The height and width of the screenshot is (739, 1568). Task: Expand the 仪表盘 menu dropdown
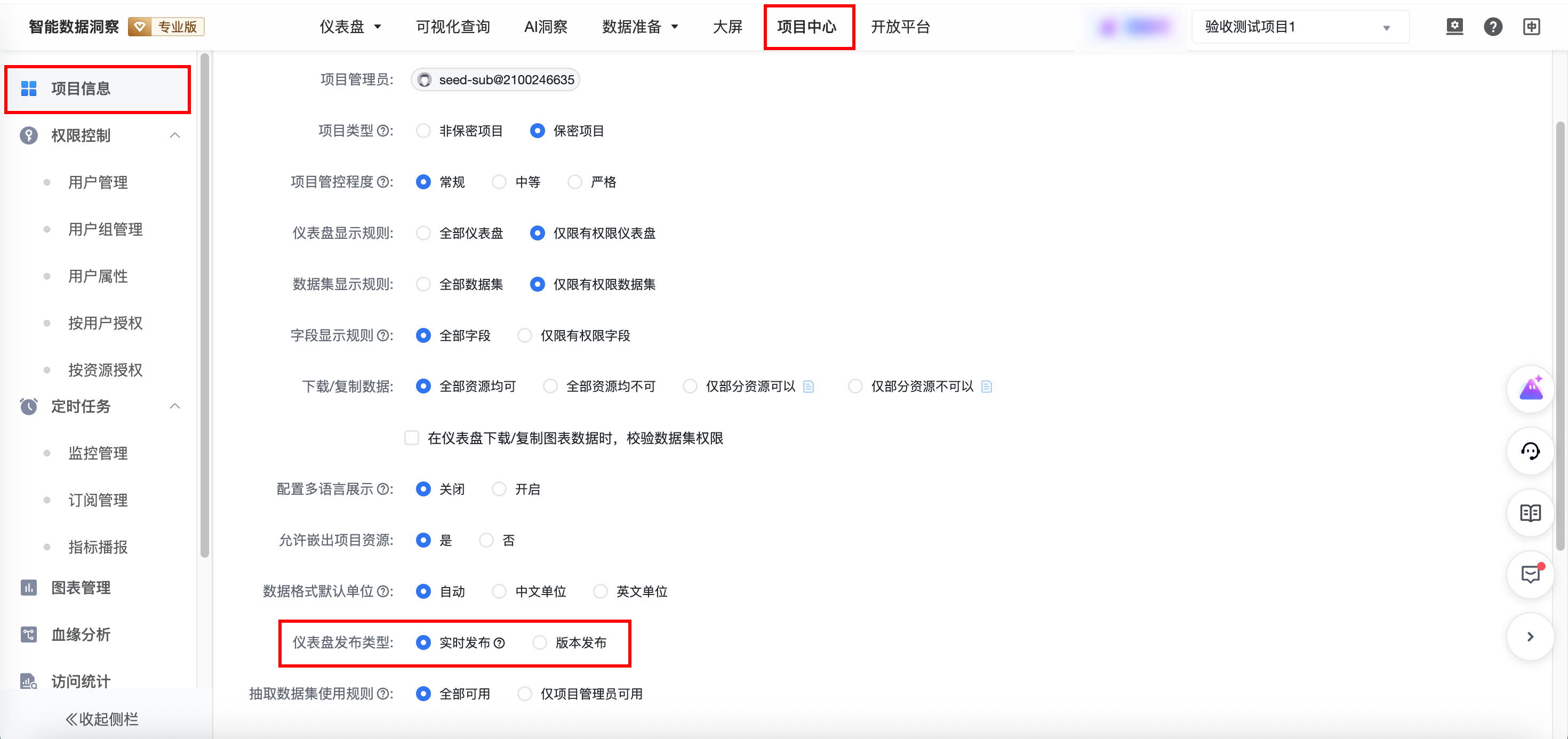pyautogui.click(x=350, y=27)
